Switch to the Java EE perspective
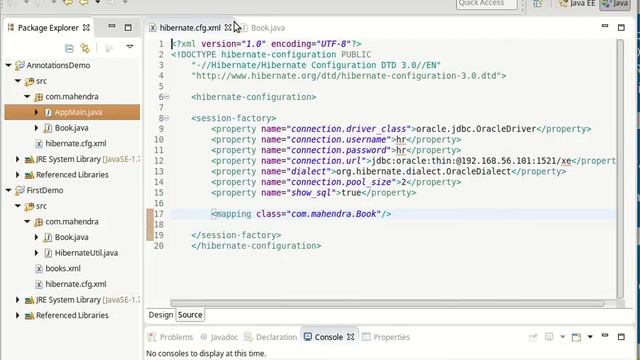The image size is (640, 360). point(577,4)
